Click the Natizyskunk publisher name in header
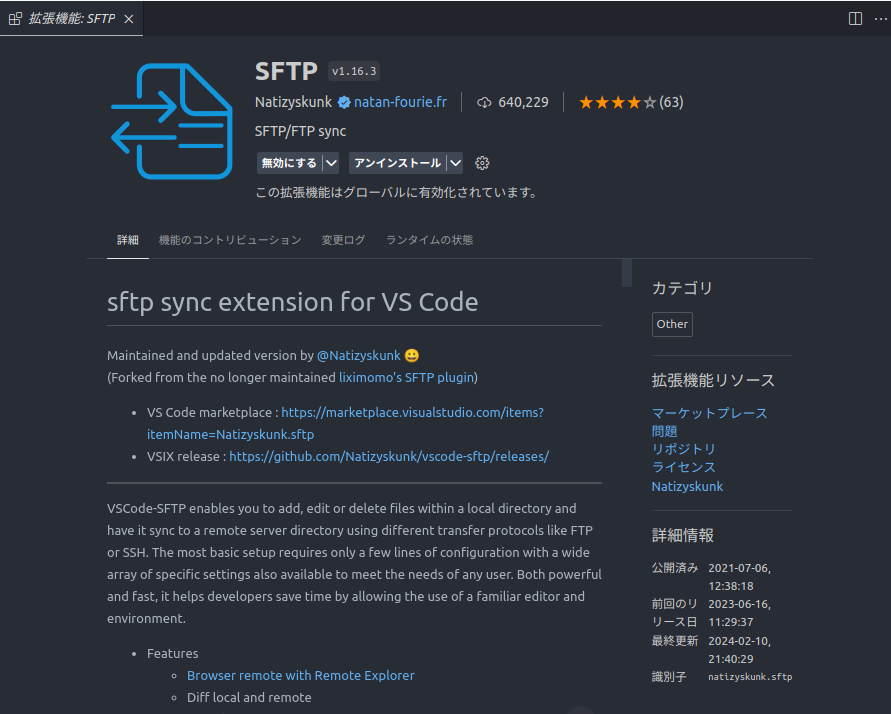The image size is (891, 714). click(x=293, y=102)
